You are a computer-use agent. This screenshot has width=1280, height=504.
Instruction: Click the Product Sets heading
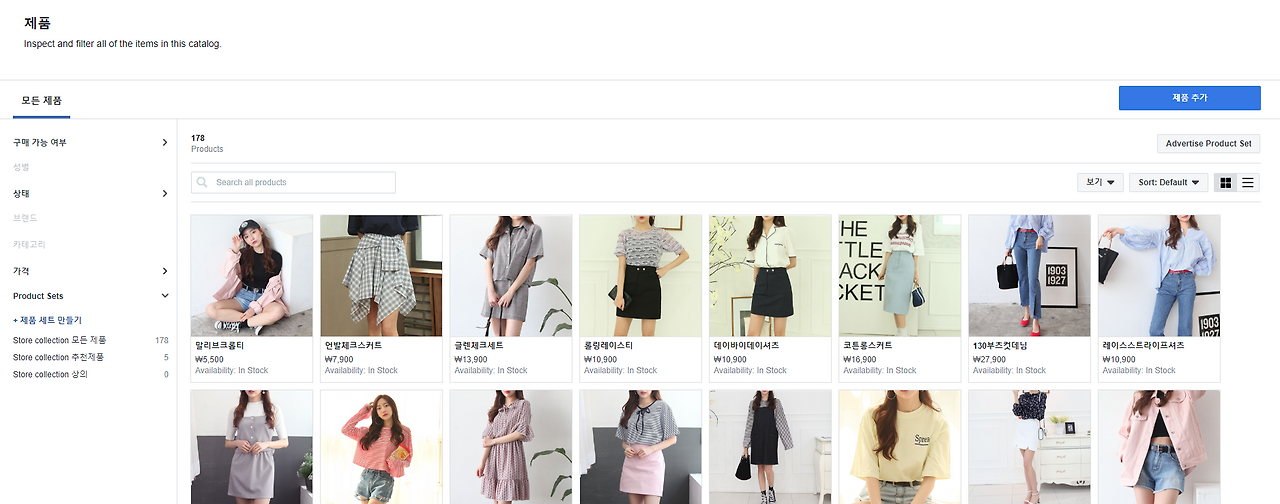(x=38, y=296)
